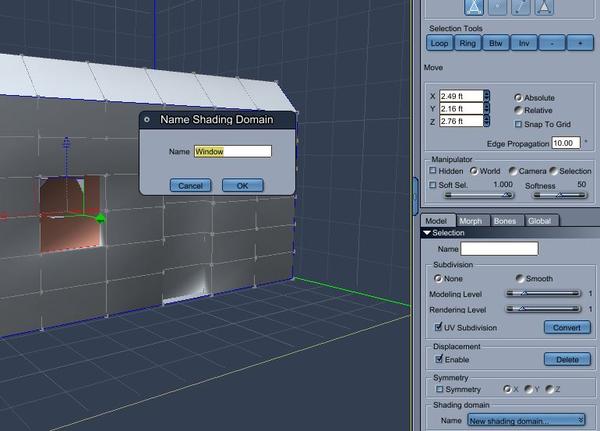Screen dimensions: 600x431
Task: Click Cancel in Name Shading Domain dialog
Action: click(190, 186)
